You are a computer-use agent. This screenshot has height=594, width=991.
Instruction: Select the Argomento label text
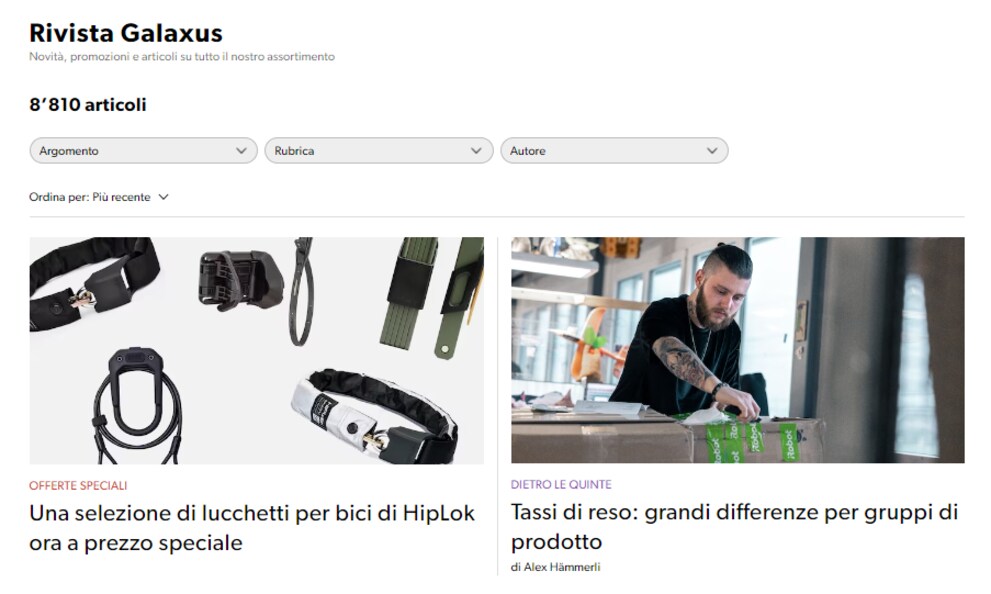69,151
